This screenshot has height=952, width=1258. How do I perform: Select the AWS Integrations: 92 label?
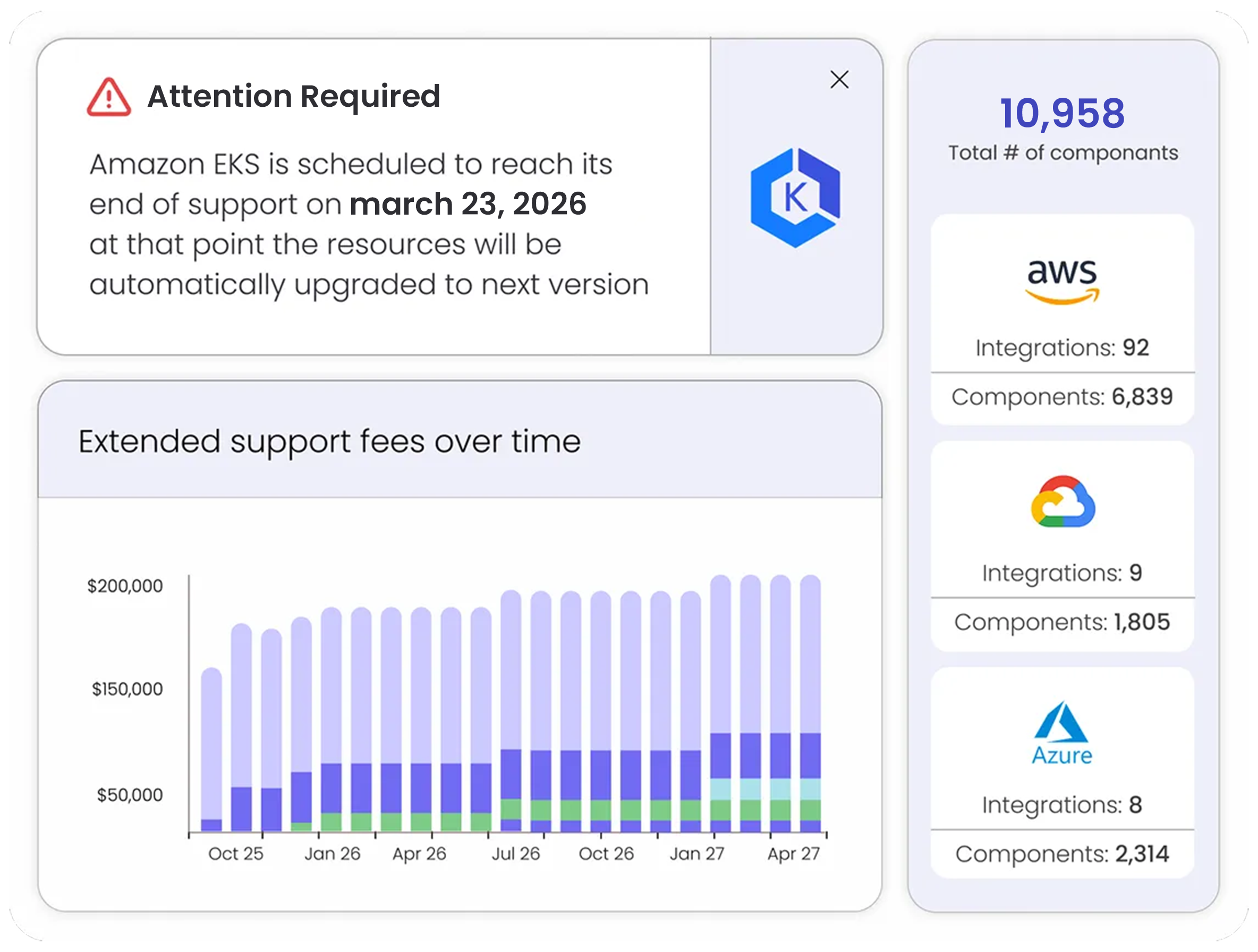1062,347
